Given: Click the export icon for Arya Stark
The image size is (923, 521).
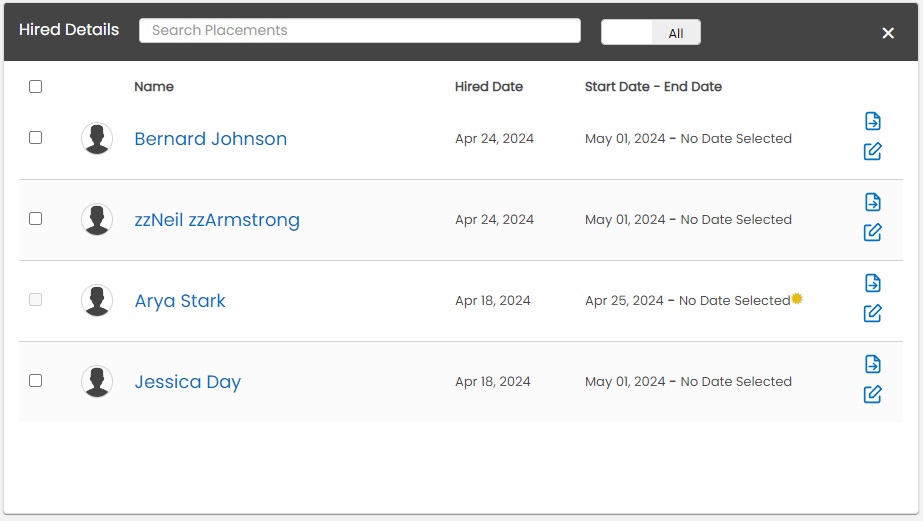Looking at the screenshot, I should [872, 283].
